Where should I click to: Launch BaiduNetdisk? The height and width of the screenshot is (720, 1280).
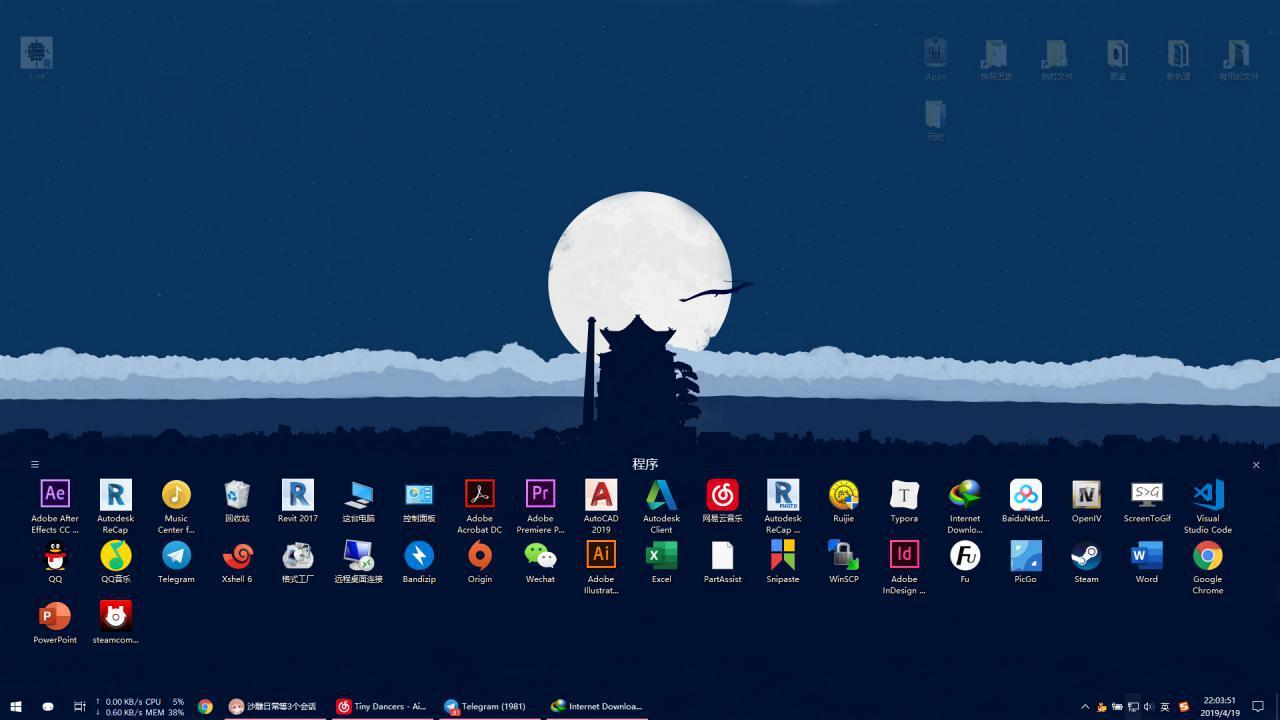click(x=1025, y=501)
